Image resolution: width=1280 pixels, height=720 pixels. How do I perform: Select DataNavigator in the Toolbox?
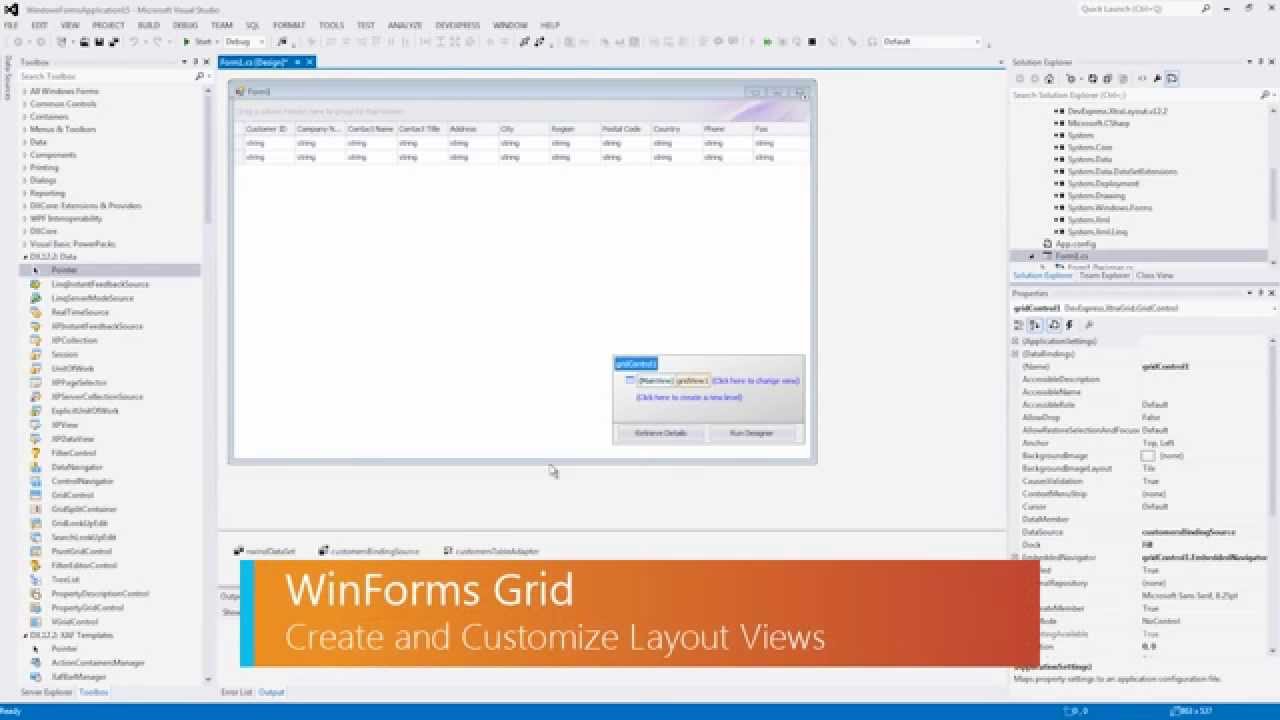tap(77, 467)
